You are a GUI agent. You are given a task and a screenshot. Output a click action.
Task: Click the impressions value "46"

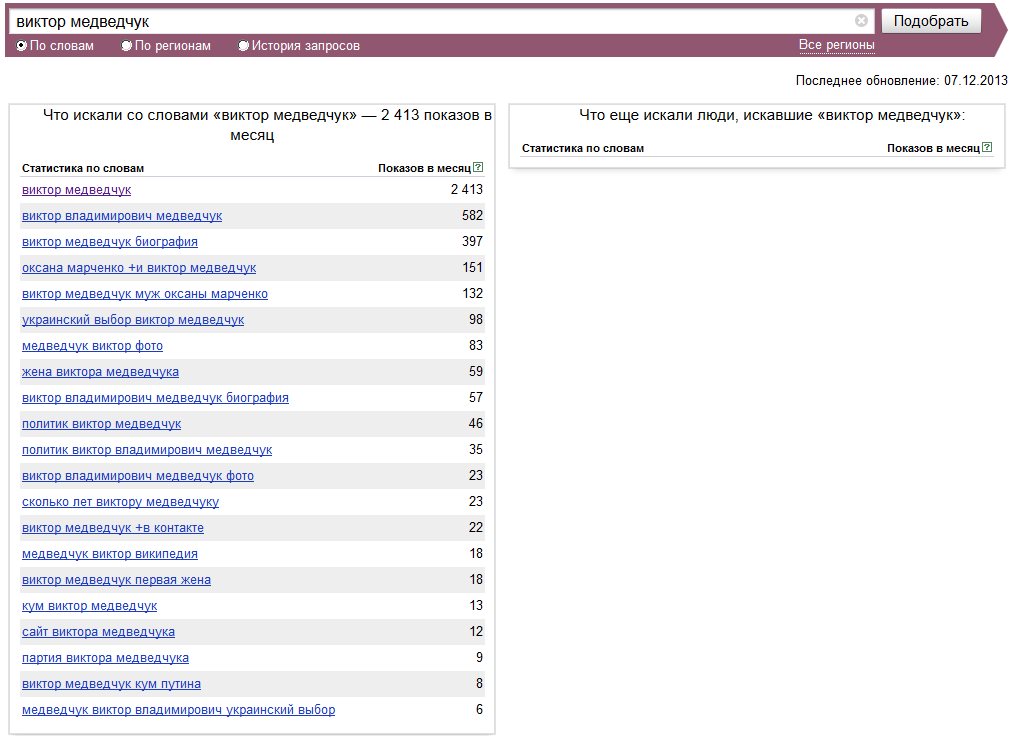coord(476,423)
